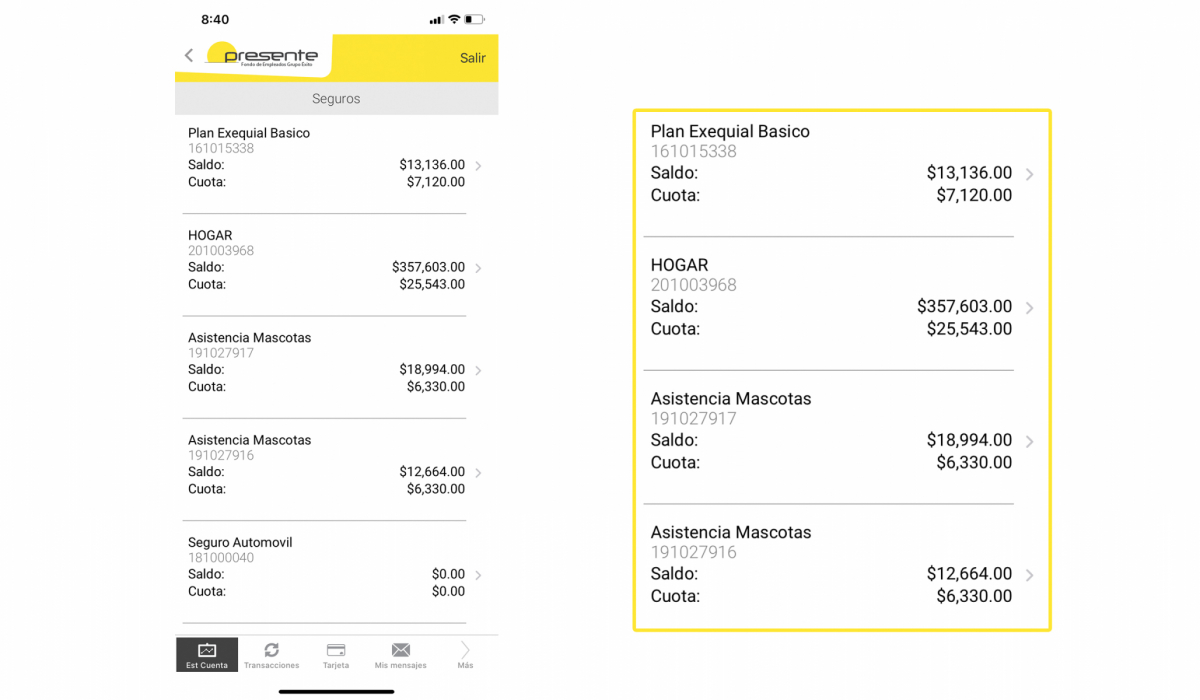Select the $18,994.00 balance on phone
Viewport: 1200px width, 700px height.
click(x=432, y=370)
